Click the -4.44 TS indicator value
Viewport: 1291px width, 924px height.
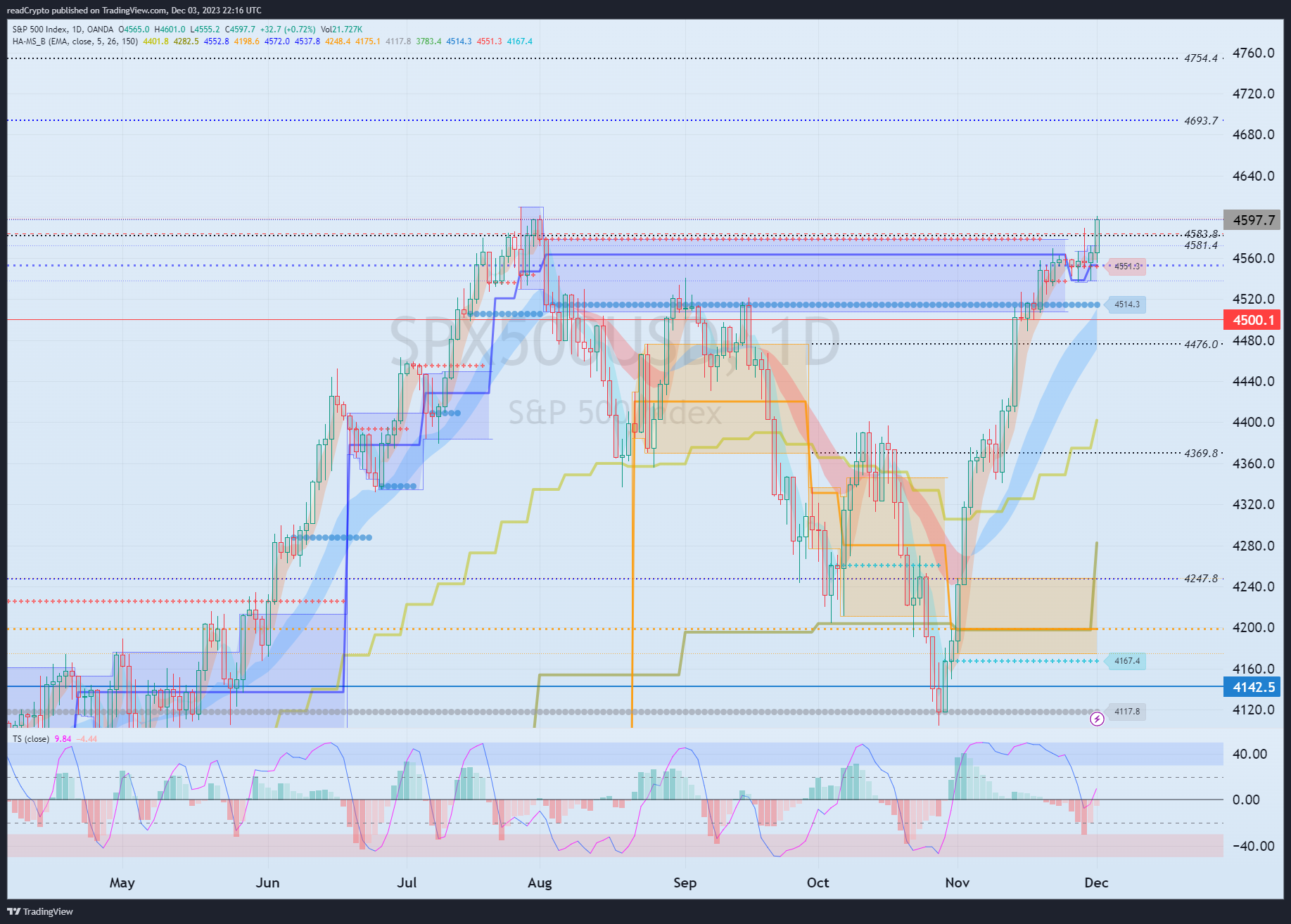click(87, 739)
